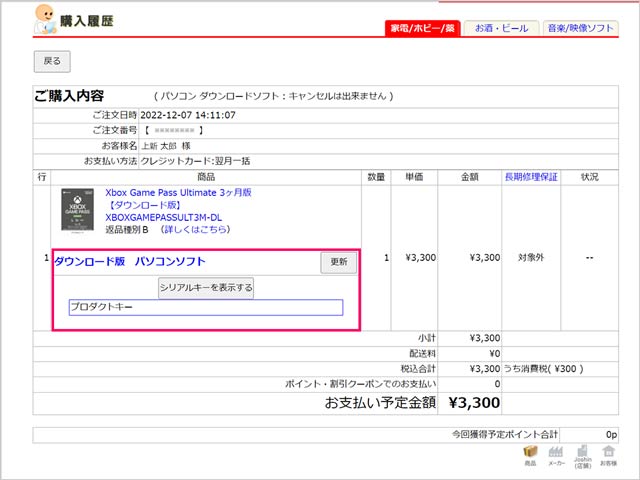Image resolution: width=640 pixels, height=480 pixels.
Task: Switch to the 家電/ホビー/薬 tab
Action: point(422,28)
